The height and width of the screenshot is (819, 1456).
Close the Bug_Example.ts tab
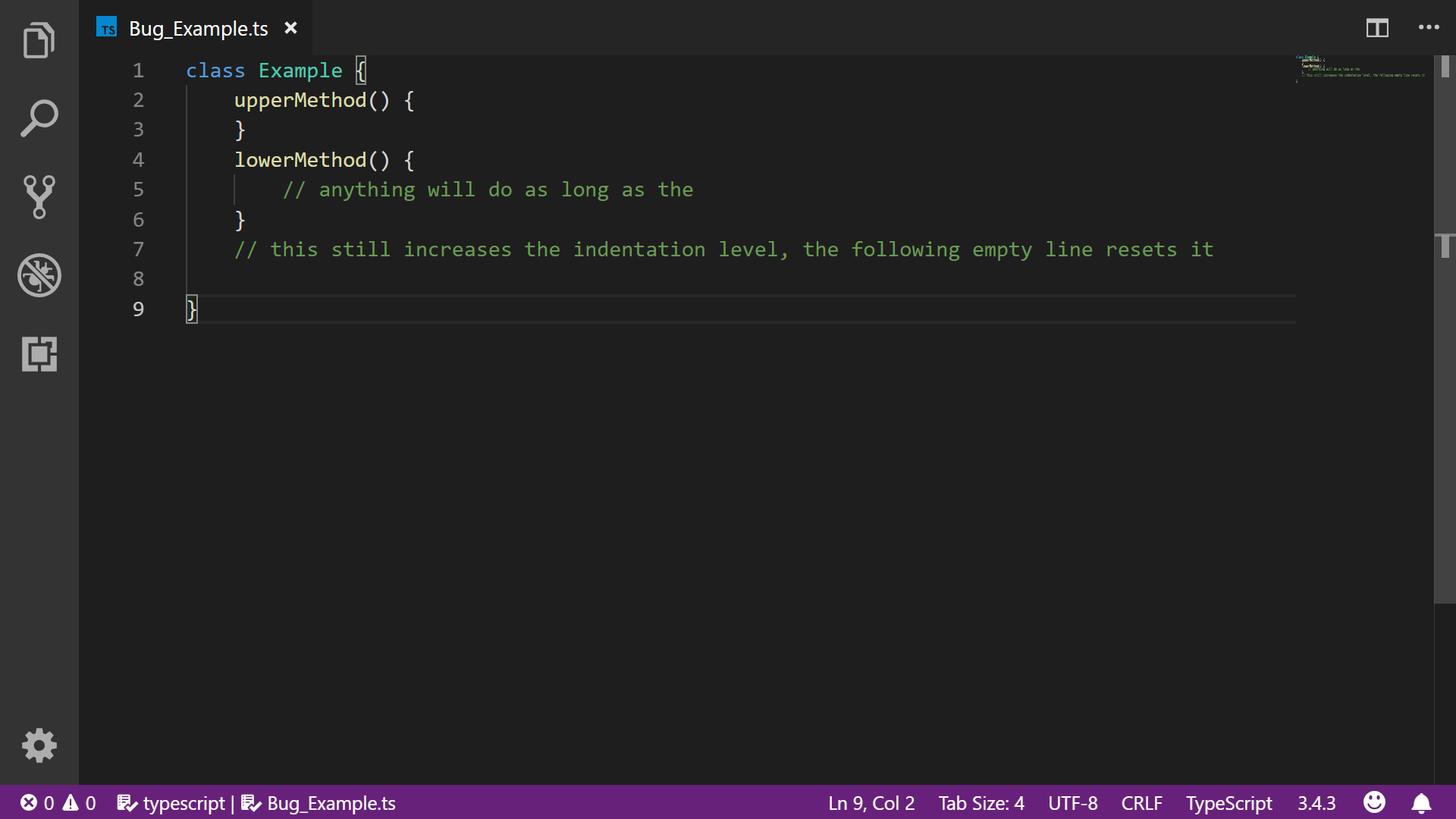pyautogui.click(x=290, y=28)
